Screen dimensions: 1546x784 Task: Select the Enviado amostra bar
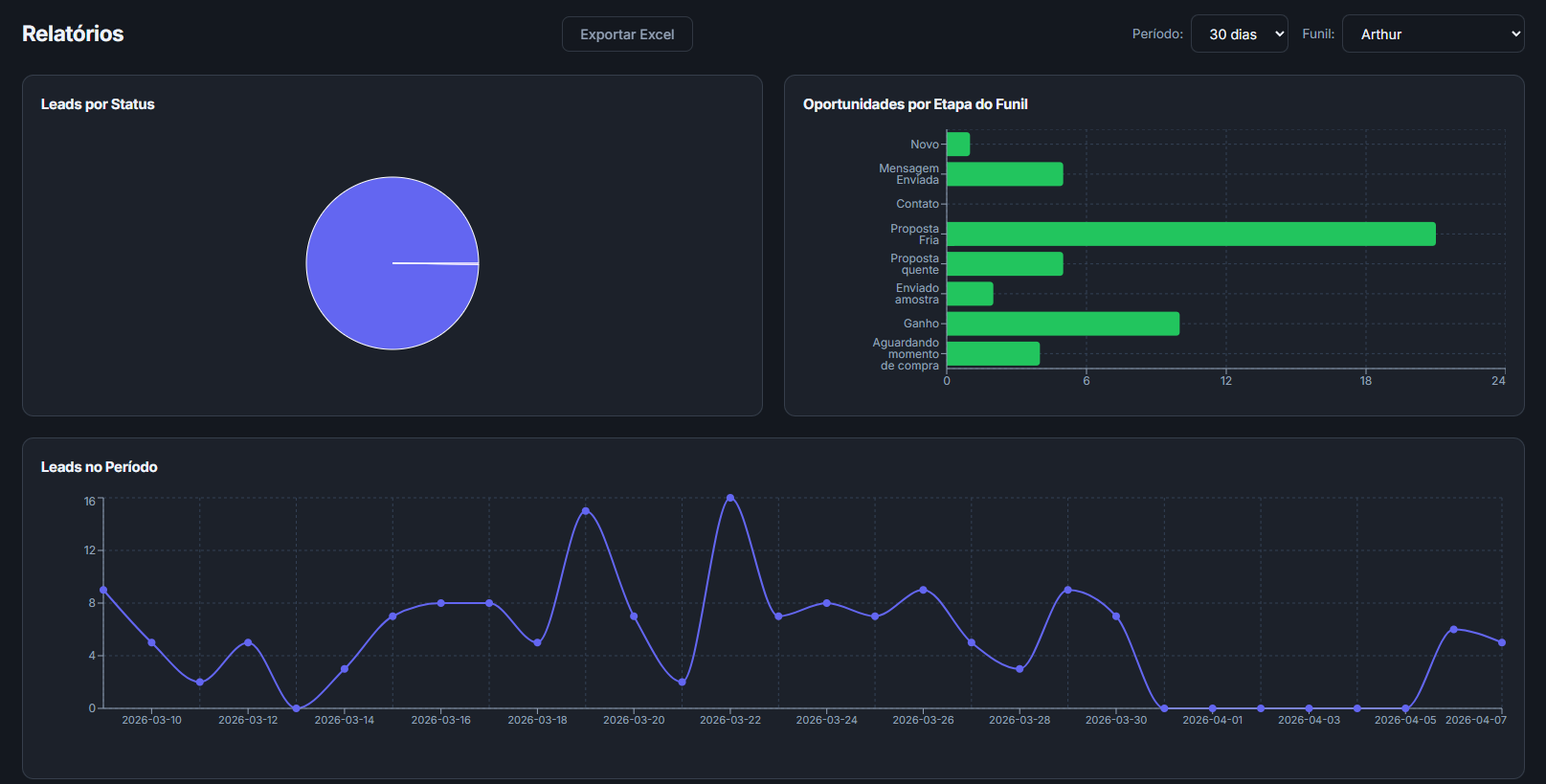click(x=970, y=294)
